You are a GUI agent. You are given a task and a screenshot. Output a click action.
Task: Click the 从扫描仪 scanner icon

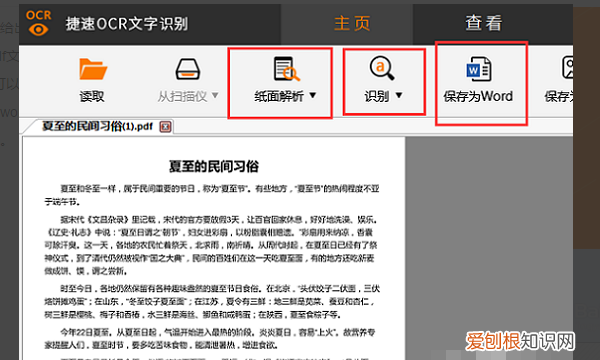click(x=188, y=69)
